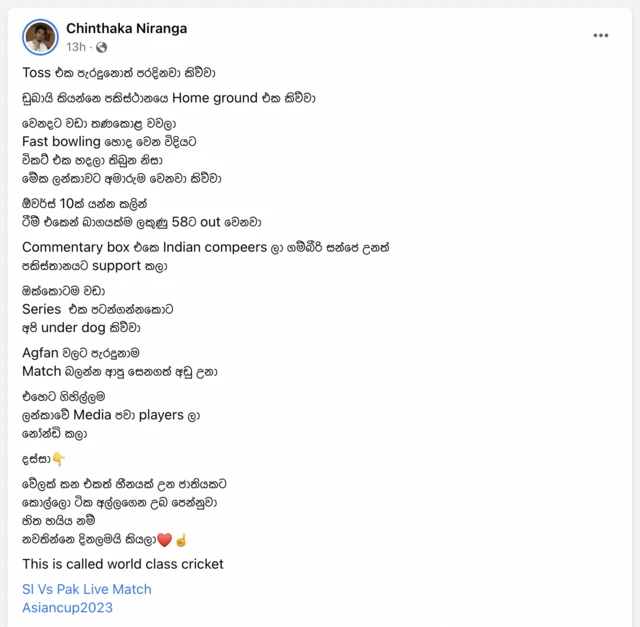Click the globe public privacy icon
The width and height of the screenshot is (640, 627).
[101, 47]
